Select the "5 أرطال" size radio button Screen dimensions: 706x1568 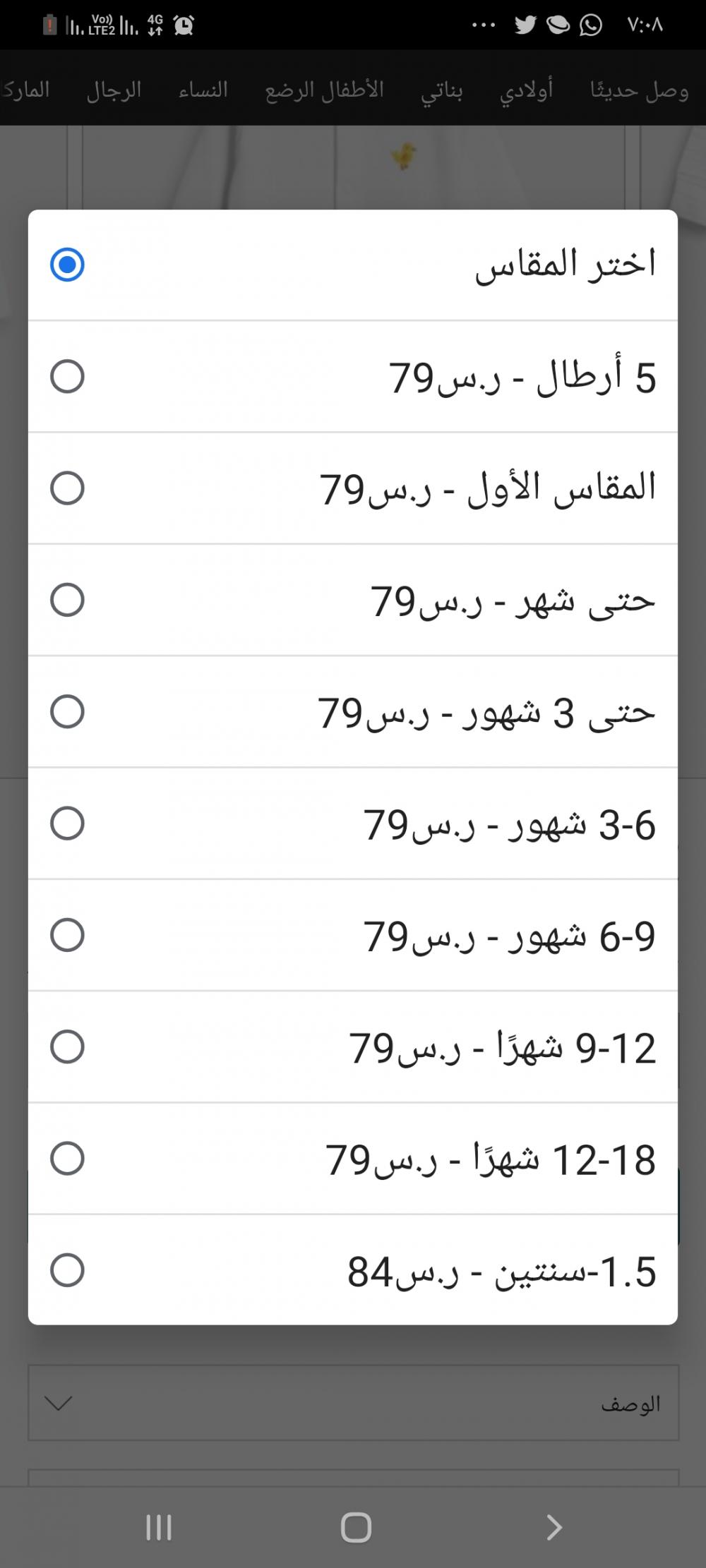coord(67,376)
